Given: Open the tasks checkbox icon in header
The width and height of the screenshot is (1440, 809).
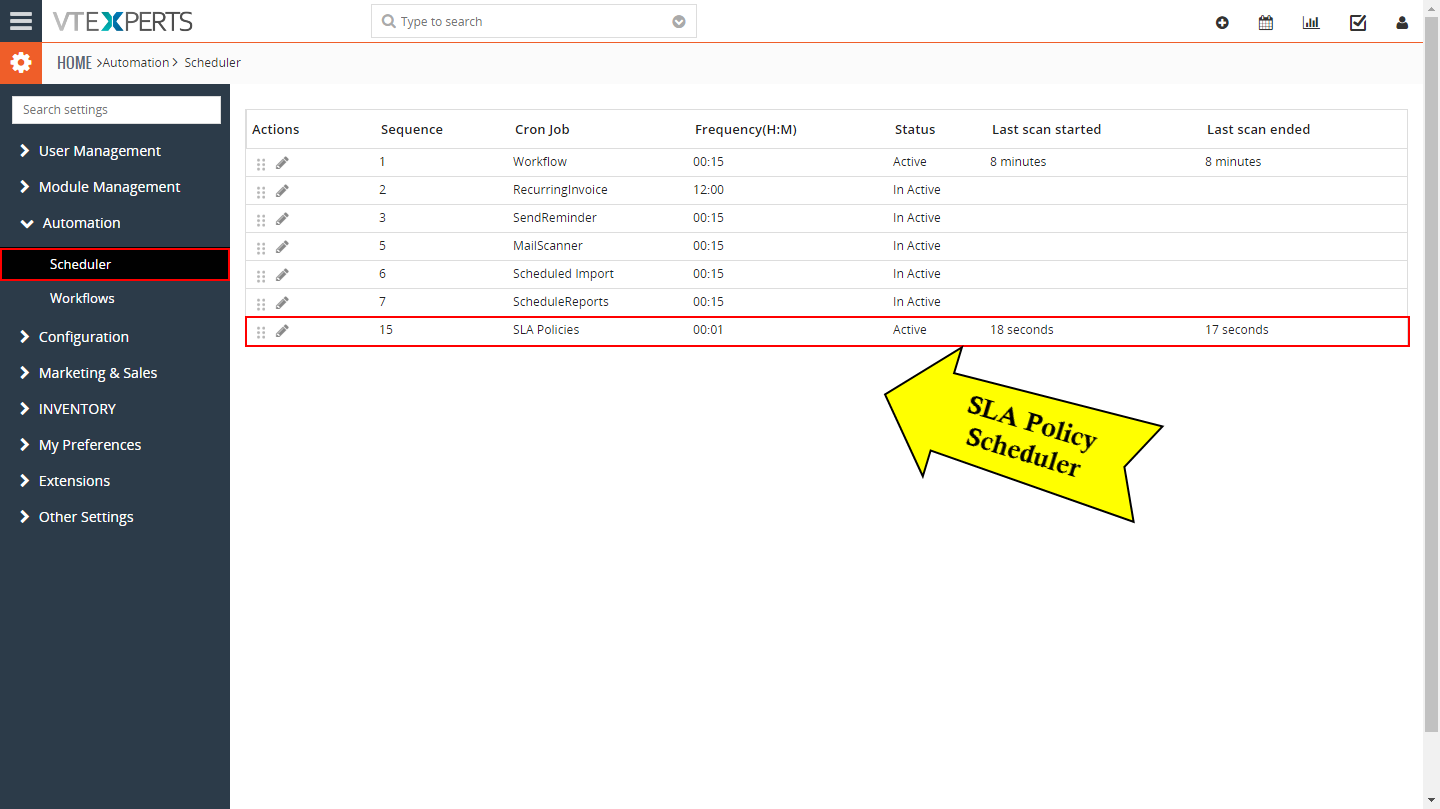Looking at the screenshot, I should [1358, 22].
